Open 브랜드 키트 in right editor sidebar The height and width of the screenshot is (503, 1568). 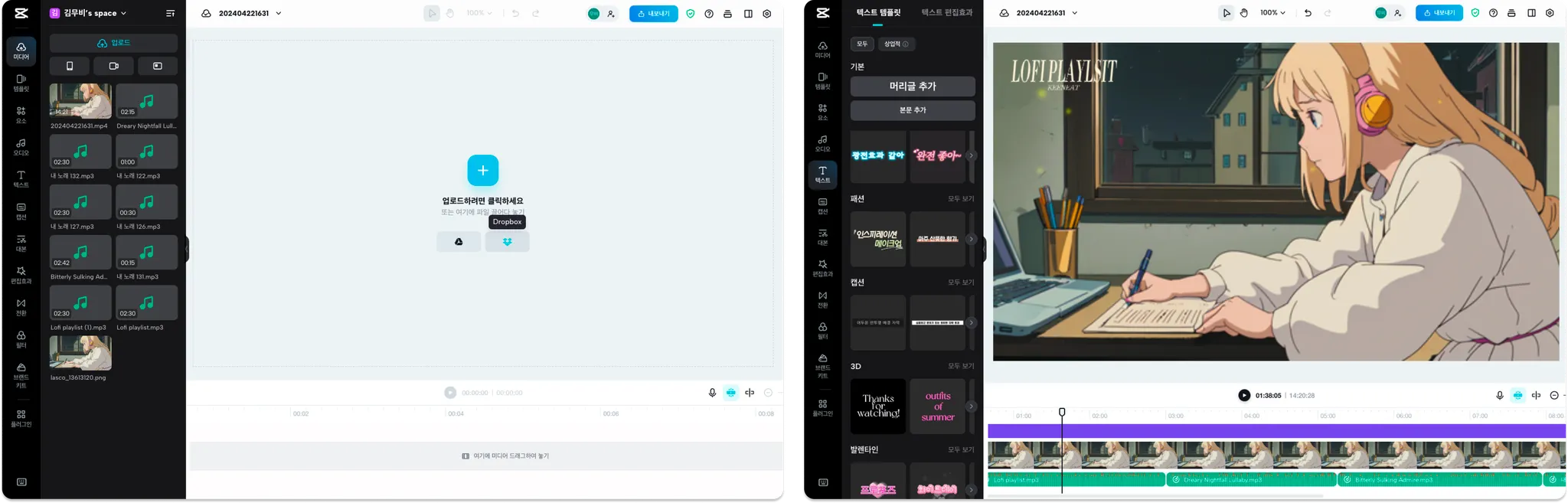coord(822,366)
